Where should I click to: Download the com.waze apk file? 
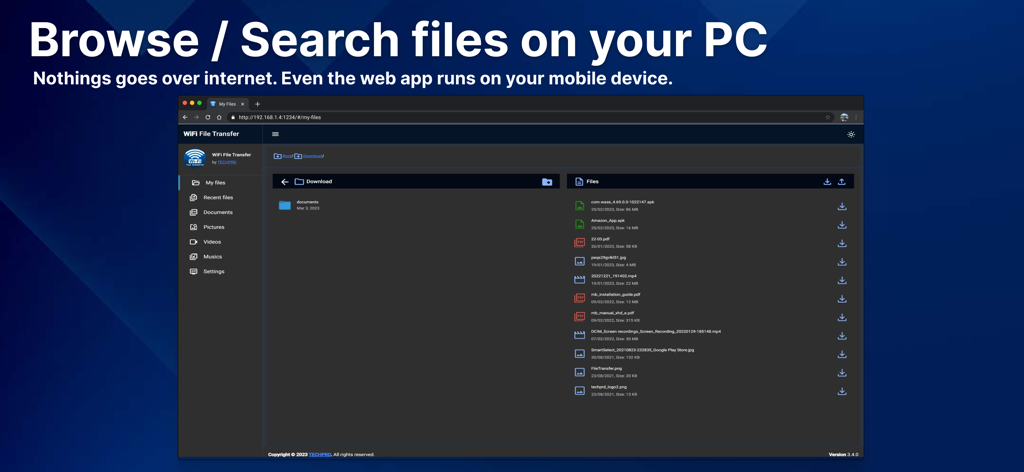coord(842,206)
